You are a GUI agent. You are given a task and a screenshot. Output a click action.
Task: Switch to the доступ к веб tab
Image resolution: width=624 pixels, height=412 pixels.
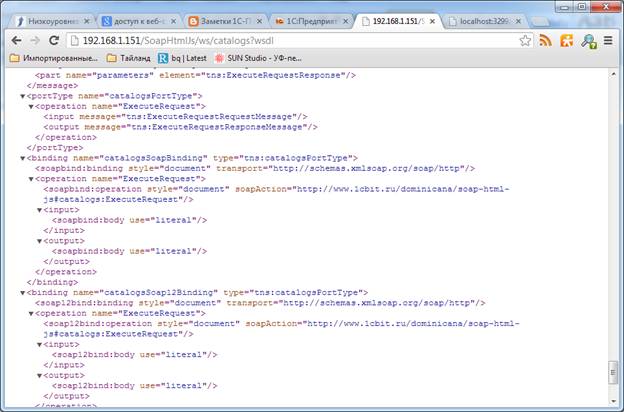(x=140, y=20)
